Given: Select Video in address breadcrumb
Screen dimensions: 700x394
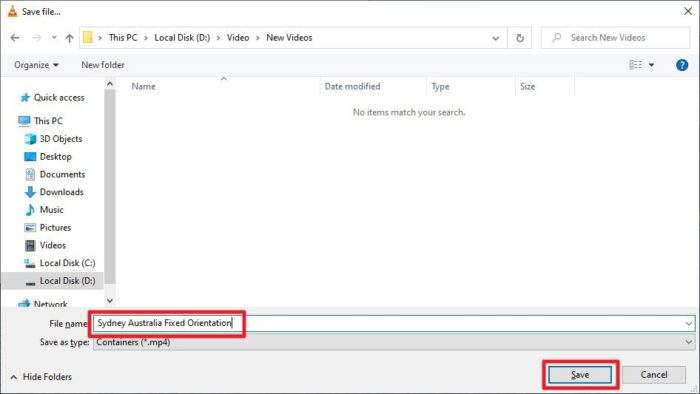Looking at the screenshot, I should (x=238, y=37).
